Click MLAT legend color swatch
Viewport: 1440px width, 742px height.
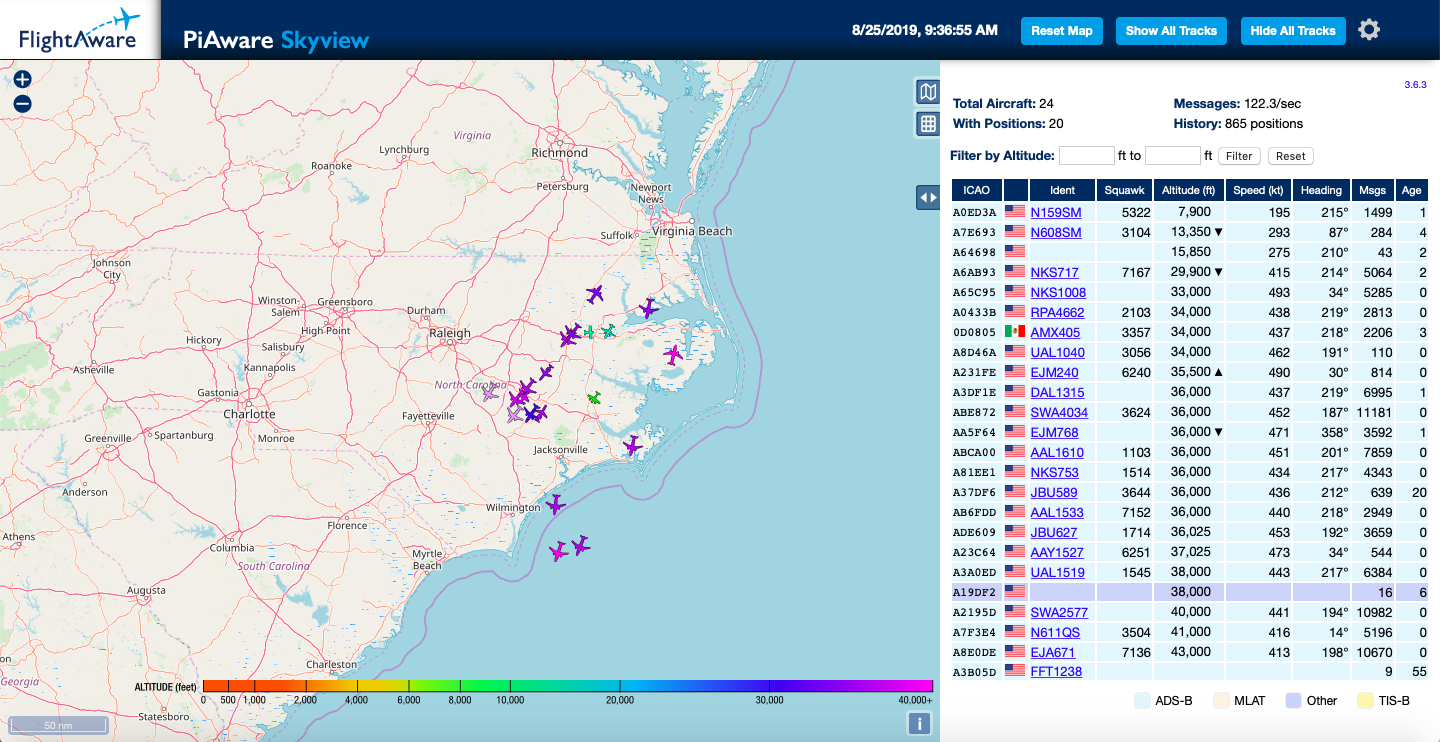pyautogui.click(x=1222, y=700)
